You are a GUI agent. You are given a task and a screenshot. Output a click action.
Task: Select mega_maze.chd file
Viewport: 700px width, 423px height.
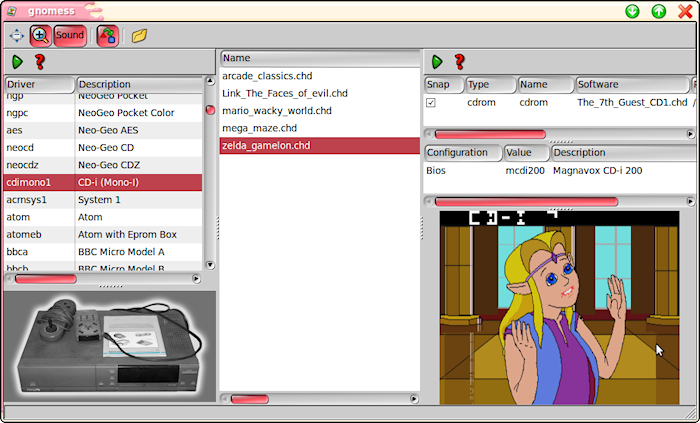(x=320, y=128)
